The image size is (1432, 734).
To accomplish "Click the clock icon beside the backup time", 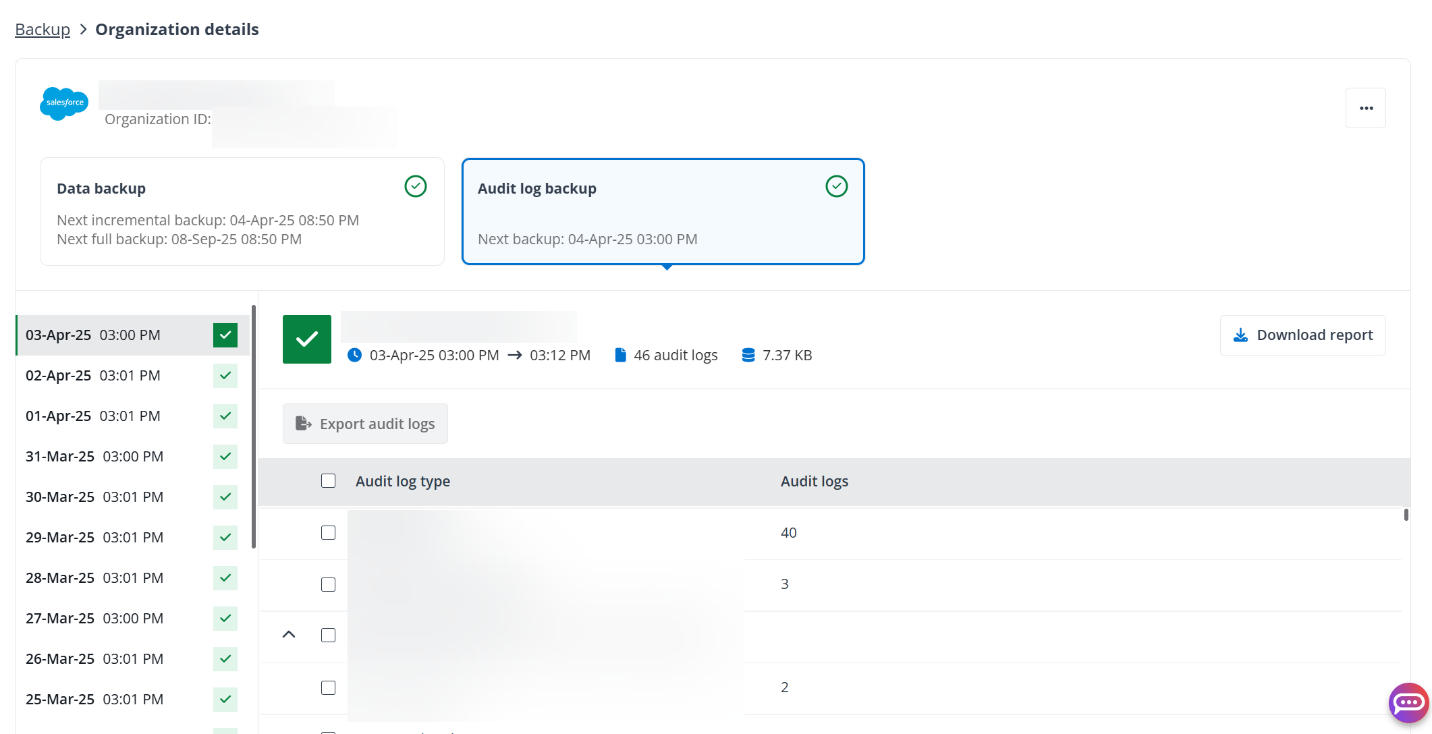I will pos(354,354).
